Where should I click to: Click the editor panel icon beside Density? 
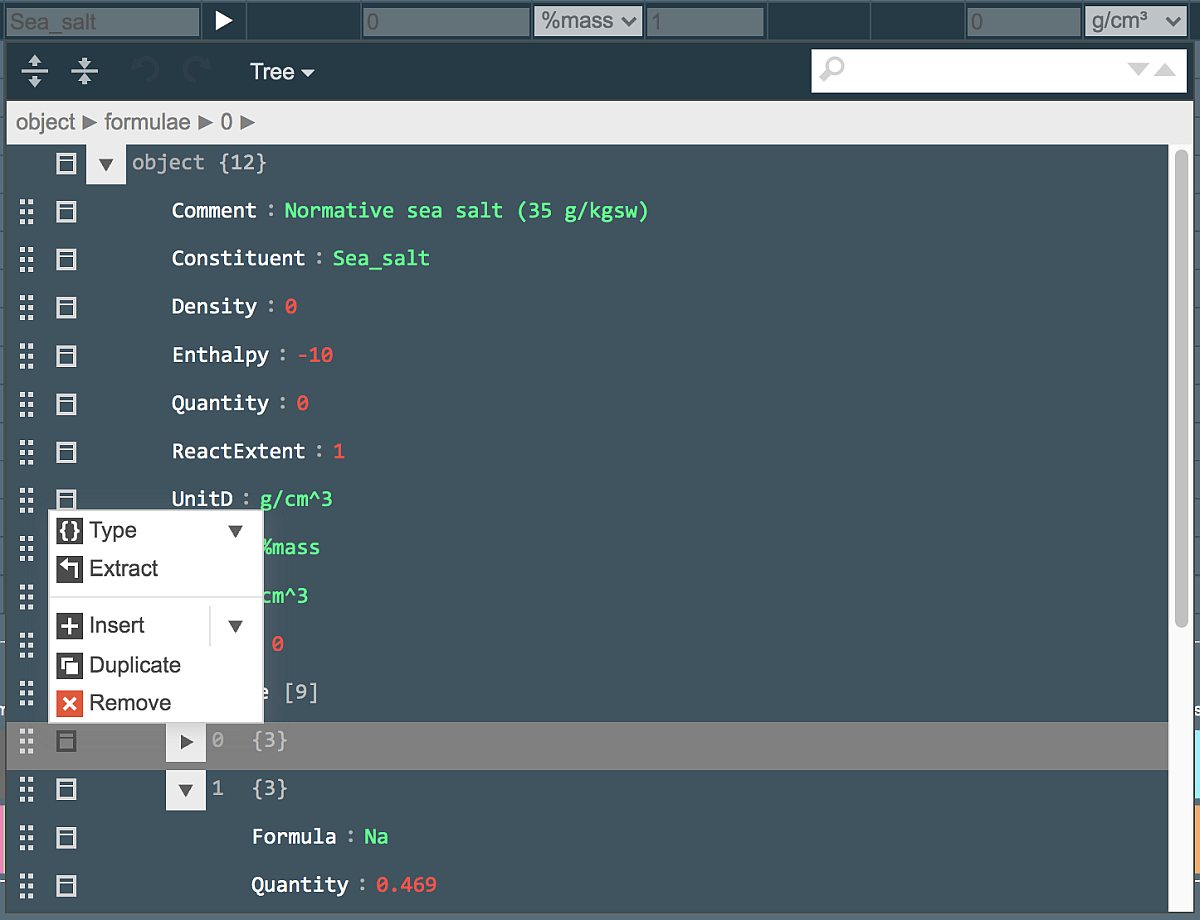(65, 308)
